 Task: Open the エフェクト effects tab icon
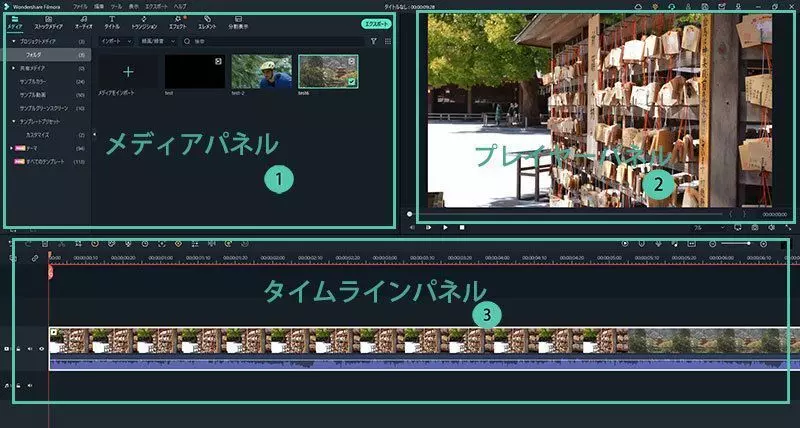click(177, 22)
